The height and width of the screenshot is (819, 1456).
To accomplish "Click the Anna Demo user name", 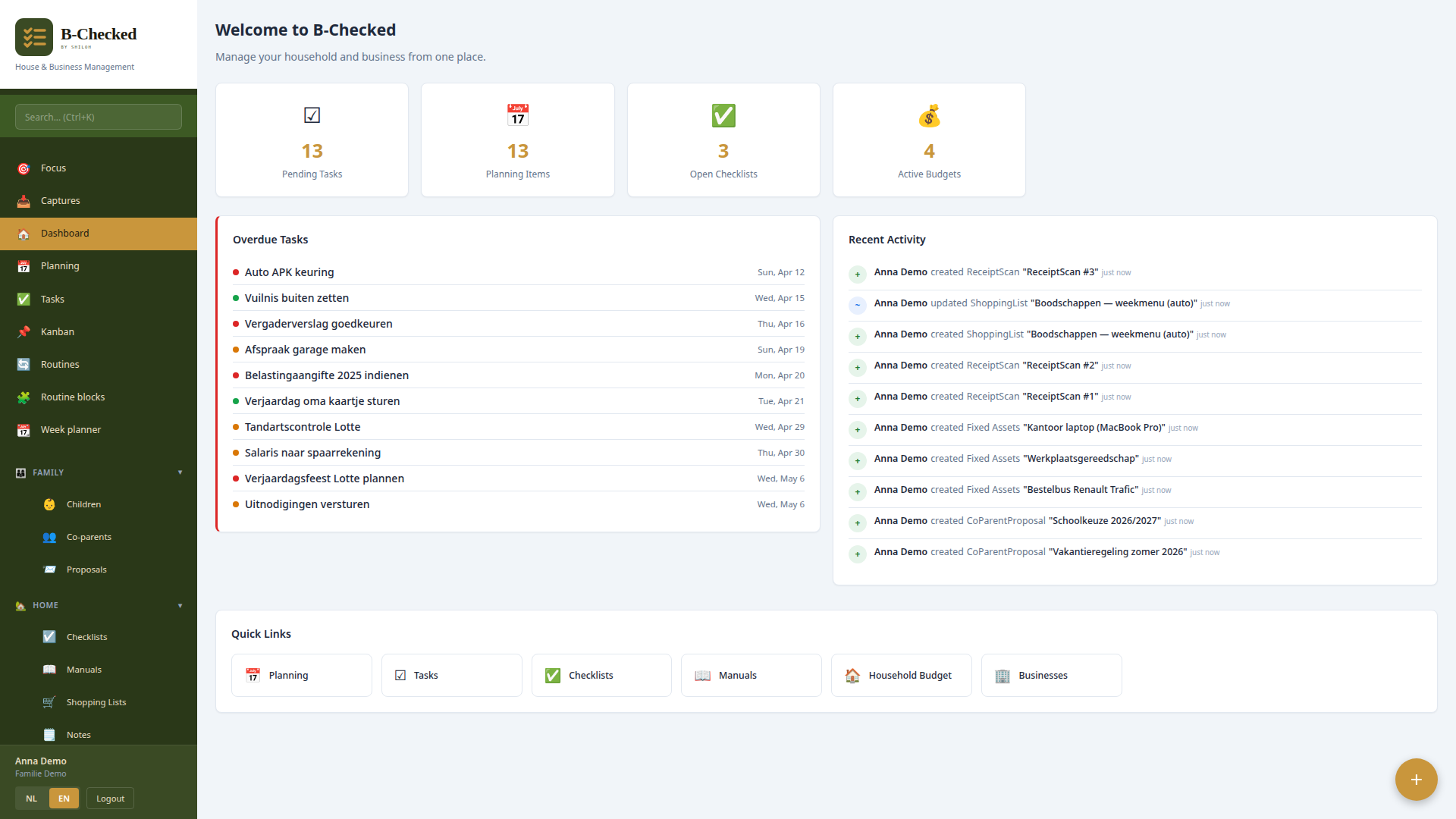I will (x=41, y=761).
